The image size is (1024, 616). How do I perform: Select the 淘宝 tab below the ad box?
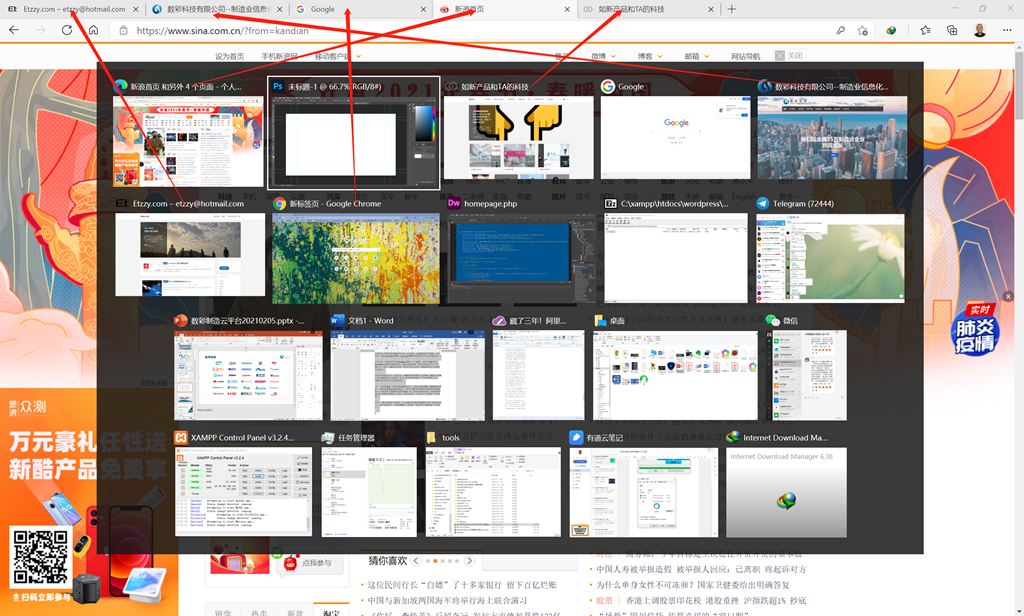point(331,611)
